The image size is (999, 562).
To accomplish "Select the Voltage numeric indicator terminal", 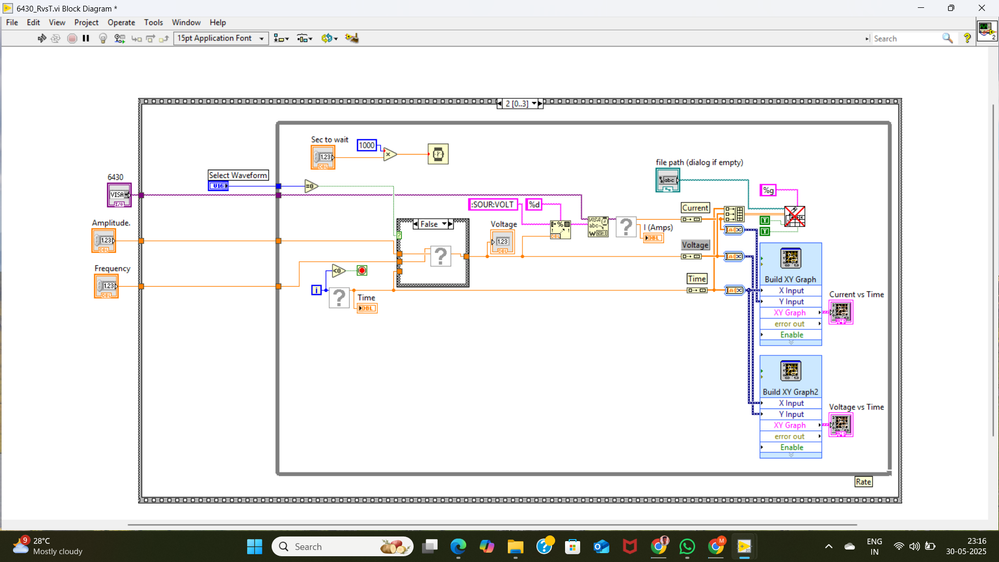I will (502, 242).
